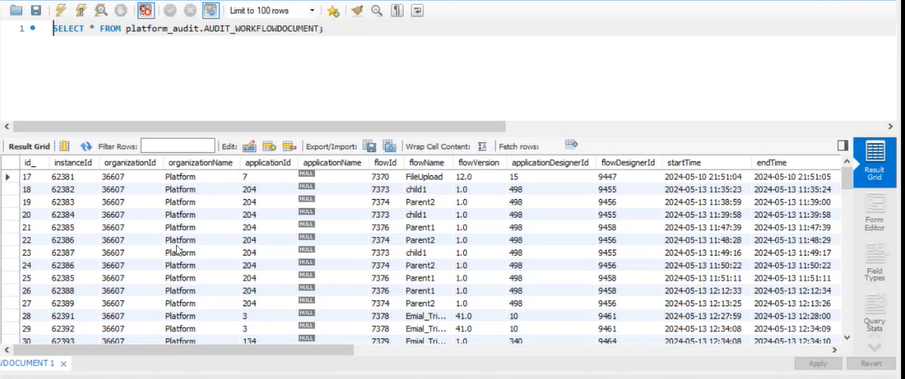Sort by the organizationName column header

tap(200, 163)
